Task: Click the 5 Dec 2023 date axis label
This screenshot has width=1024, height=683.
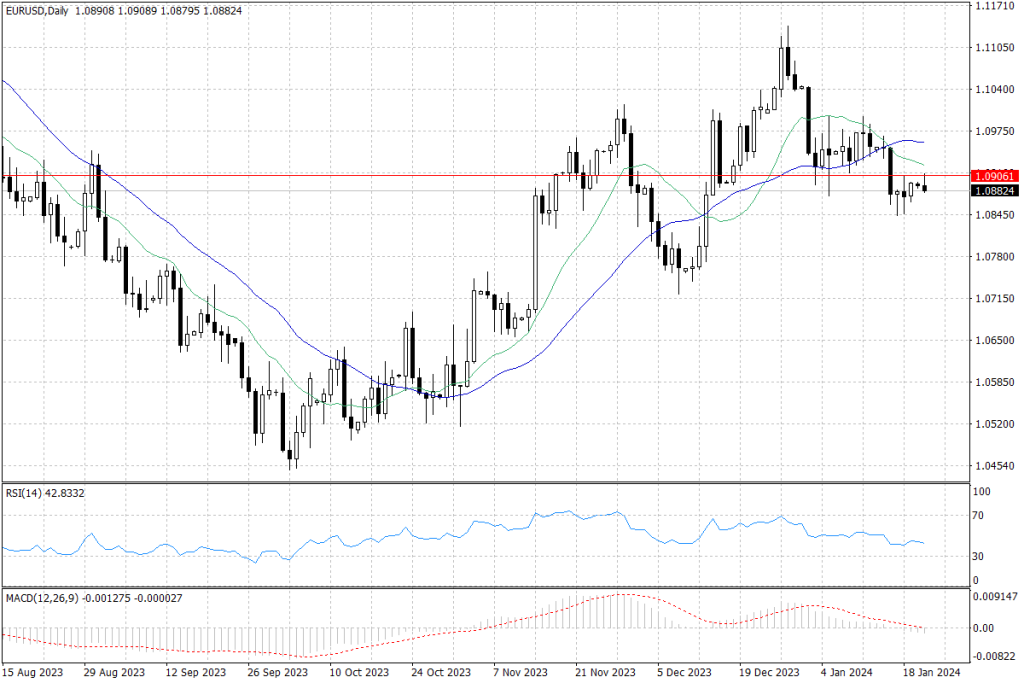Action: [x=682, y=674]
